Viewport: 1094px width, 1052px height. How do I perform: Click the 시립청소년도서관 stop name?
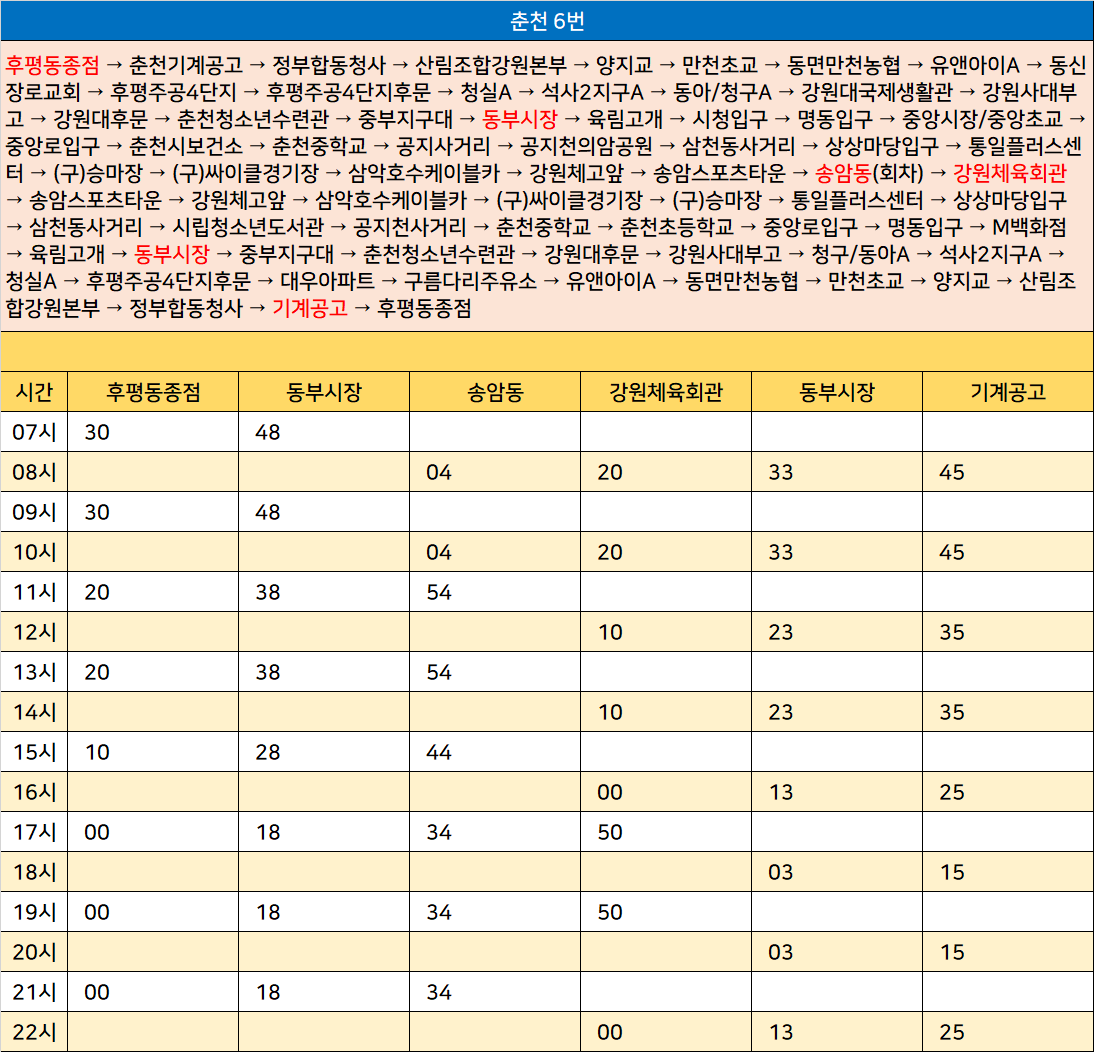click(x=248, y=227)
